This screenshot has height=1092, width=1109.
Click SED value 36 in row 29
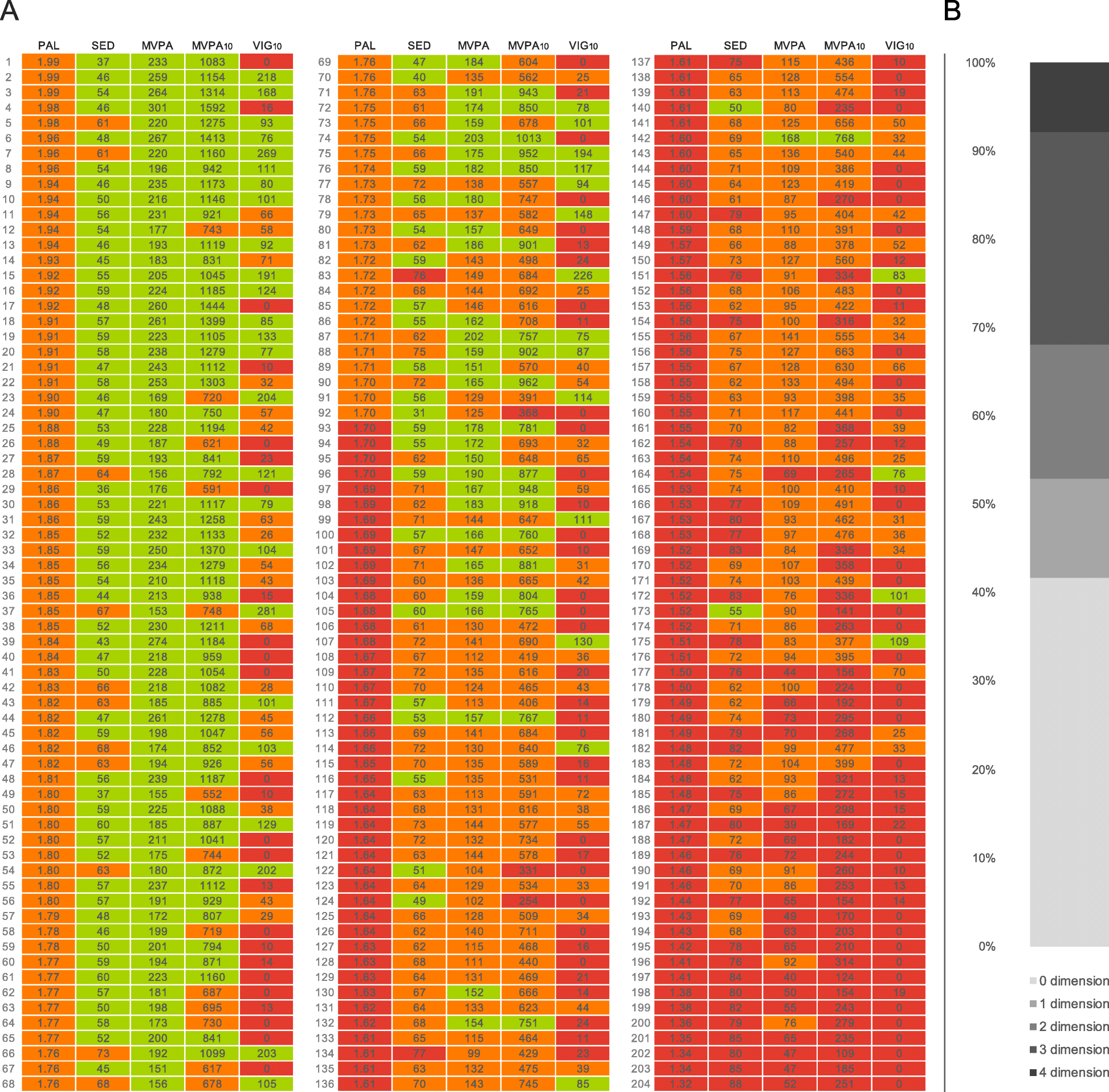pos(103,489)
